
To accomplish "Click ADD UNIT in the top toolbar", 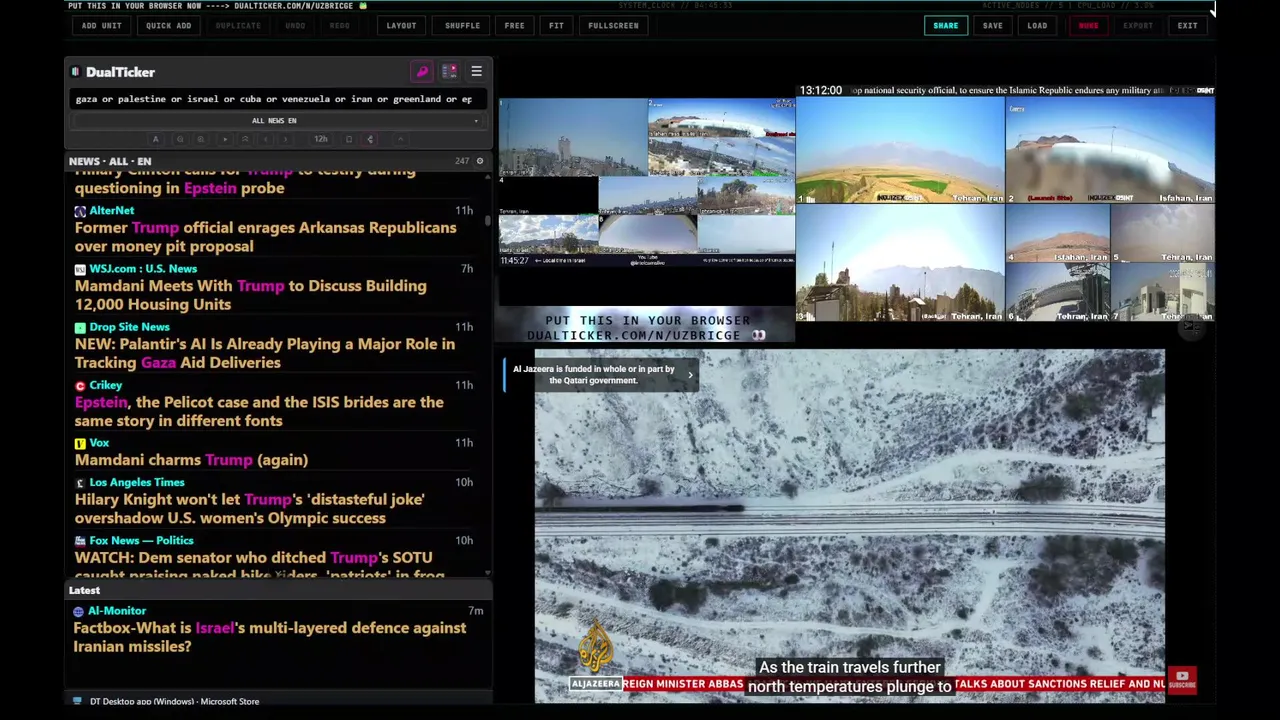I will coord(102,26).
